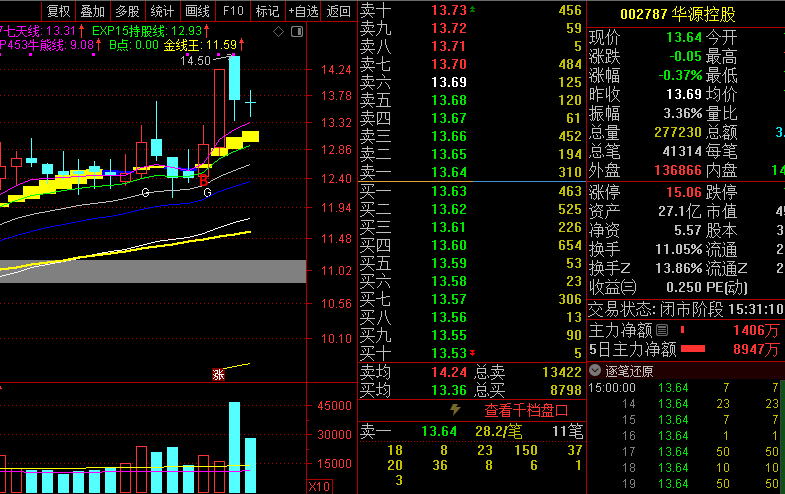Click the red B signal marker on candlestick
This screenshot has width=785, height=494.
tap(205, 178)
